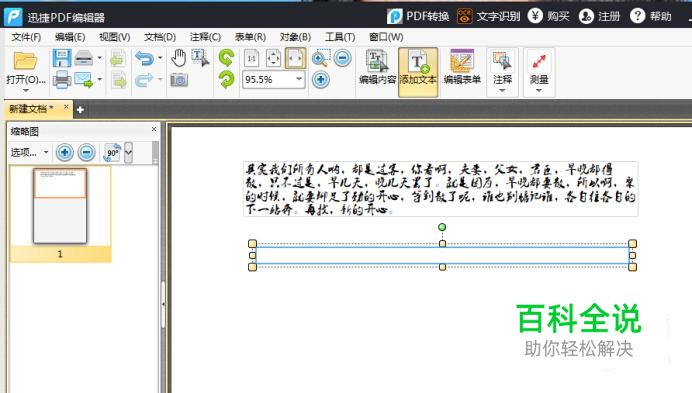The height and width of the screenshot is (393, 692).
Task: Click the 测量 measure tool
Action: [x=539, y=67]
